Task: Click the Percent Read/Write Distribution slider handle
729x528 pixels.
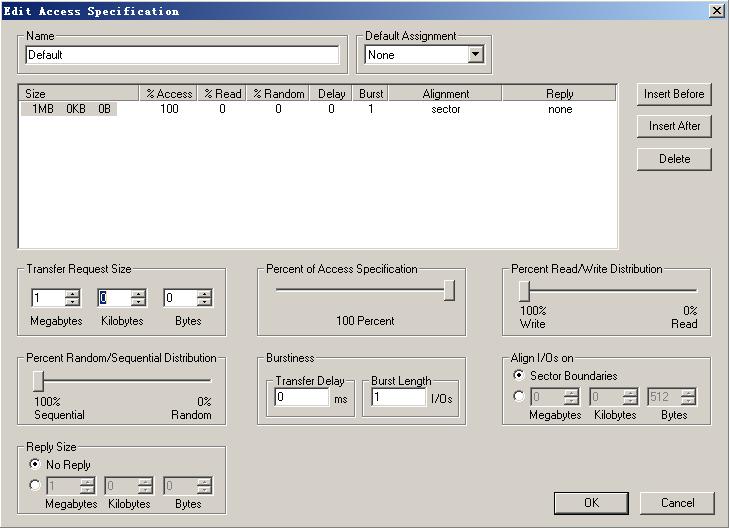Action: tap(523, 290)
